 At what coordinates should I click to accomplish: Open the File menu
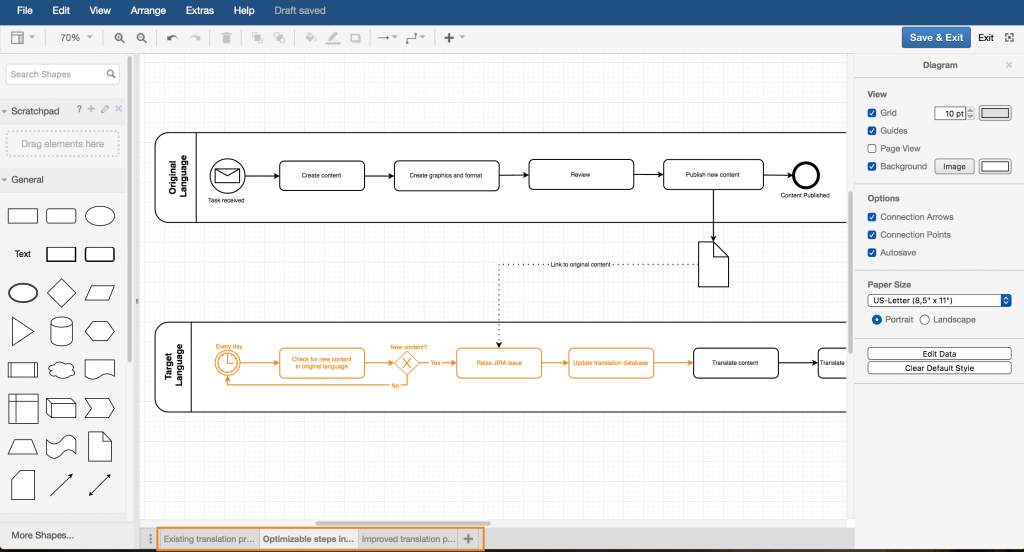click(x=25, y=10)
